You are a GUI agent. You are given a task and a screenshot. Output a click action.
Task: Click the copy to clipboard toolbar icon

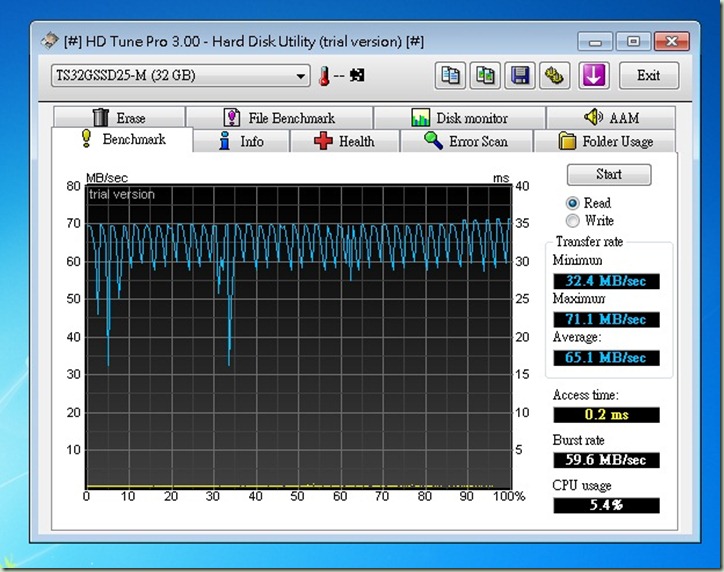point(450,75)
